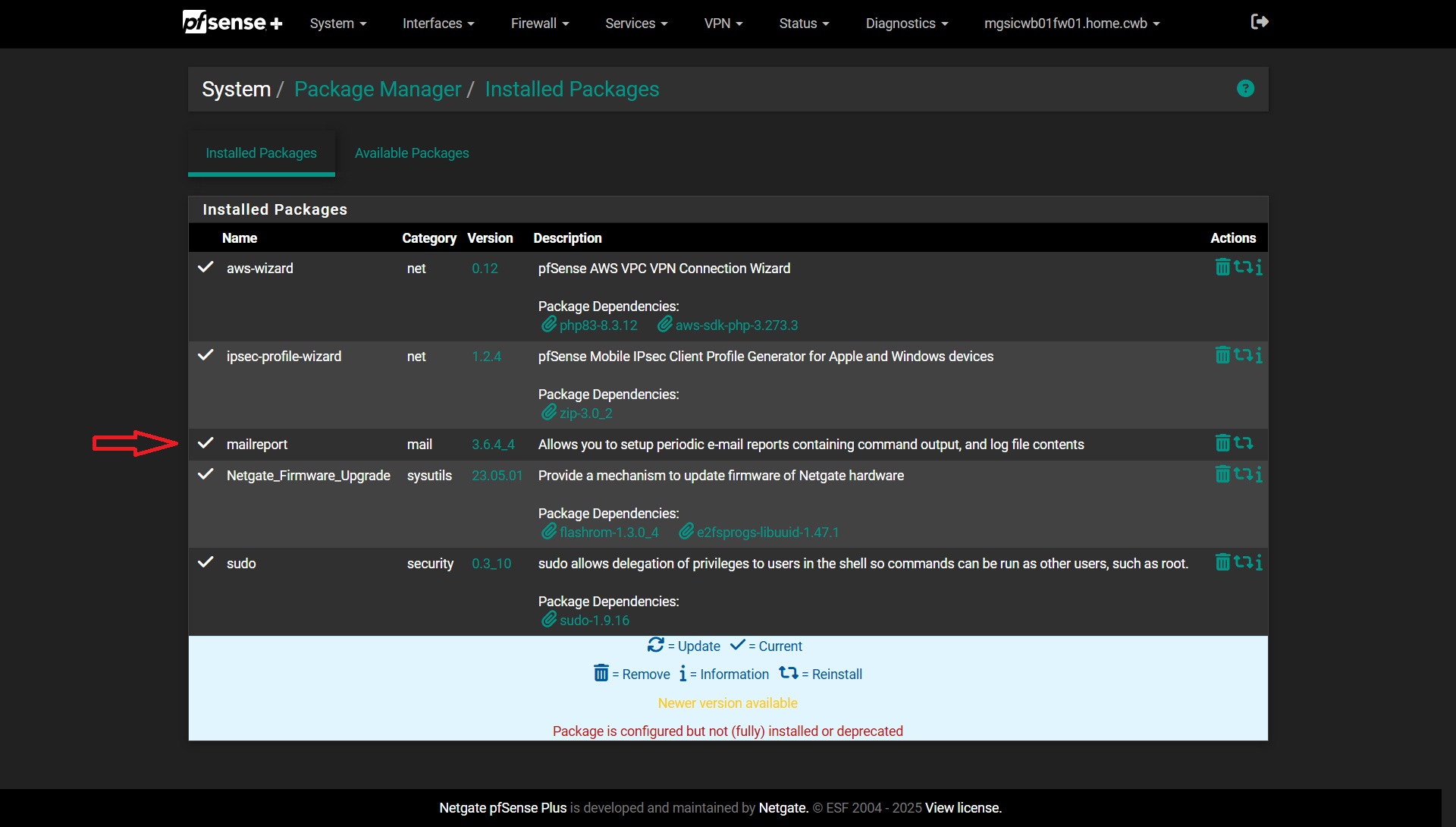Open the System dropdown menu
This screenshot has width=1456, height=827.
click(338, 24)
